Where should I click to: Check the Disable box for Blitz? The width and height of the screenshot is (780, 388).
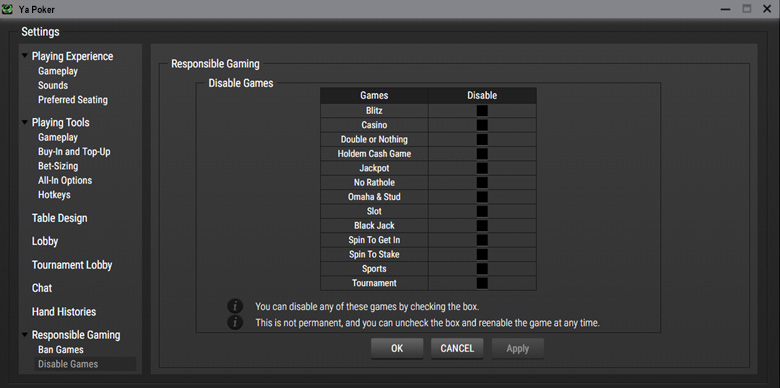[x=482, y=110]
